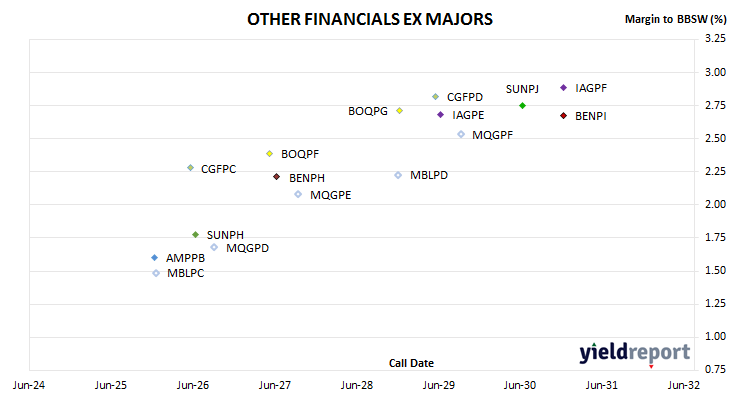
Task: Click the SUNPJ green diamond marker
Action: click(x=522, y=106)
